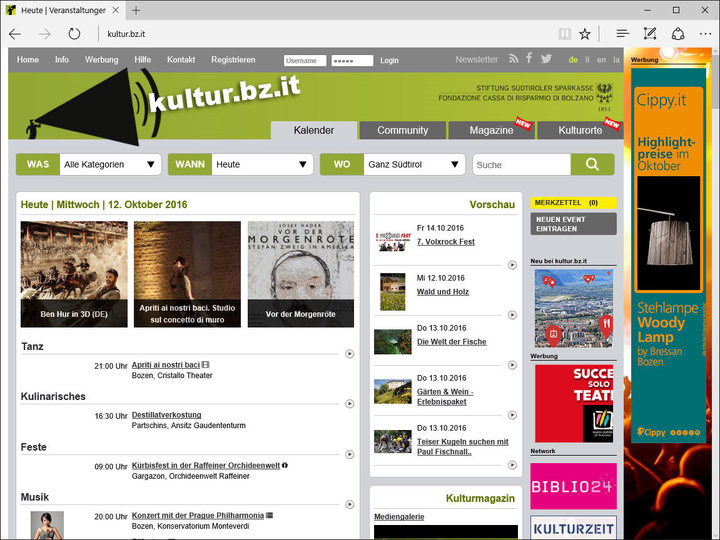Open Konzert mit der Prague Philharmonia link
This screenshot has width=720, height=540.
[x=198, y=515]
